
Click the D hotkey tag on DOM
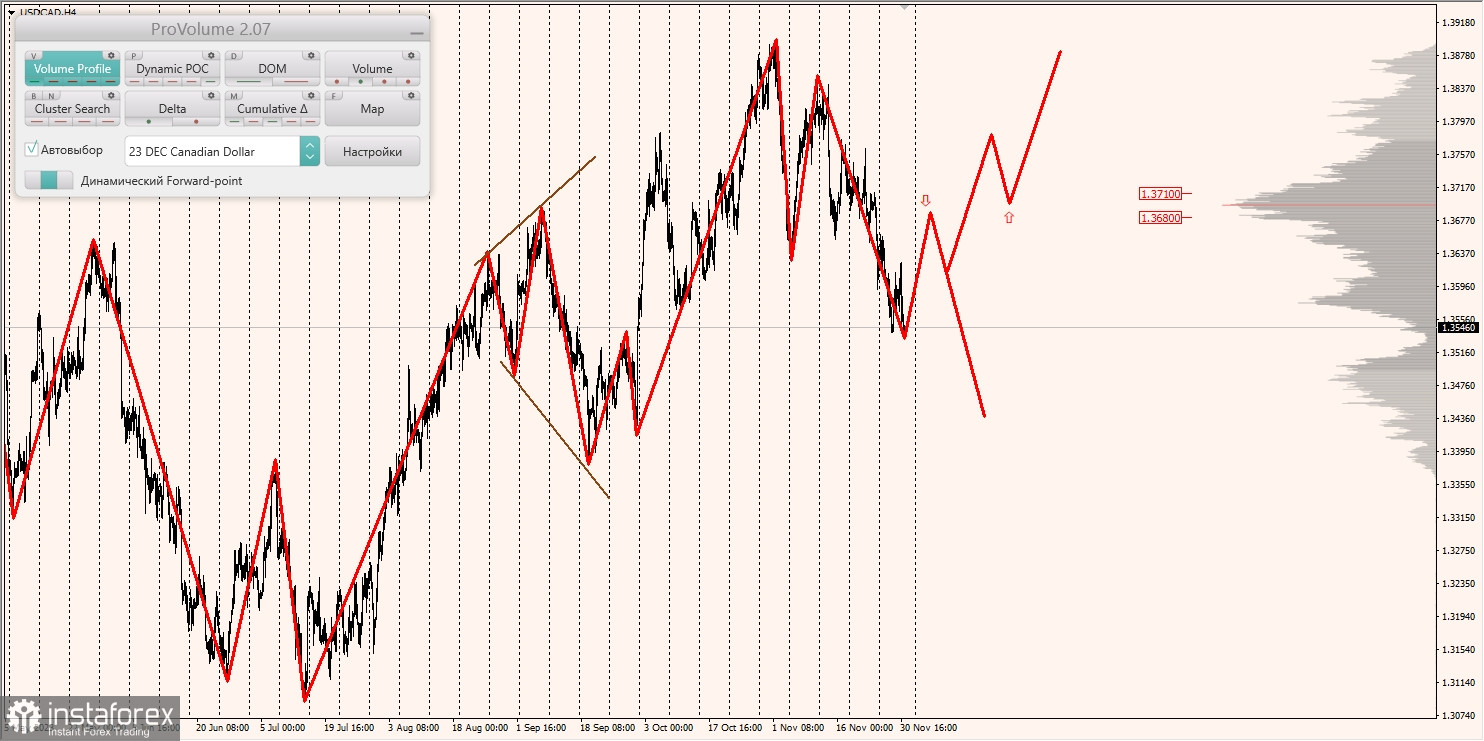pyautogui.click(x=234, y=56)
